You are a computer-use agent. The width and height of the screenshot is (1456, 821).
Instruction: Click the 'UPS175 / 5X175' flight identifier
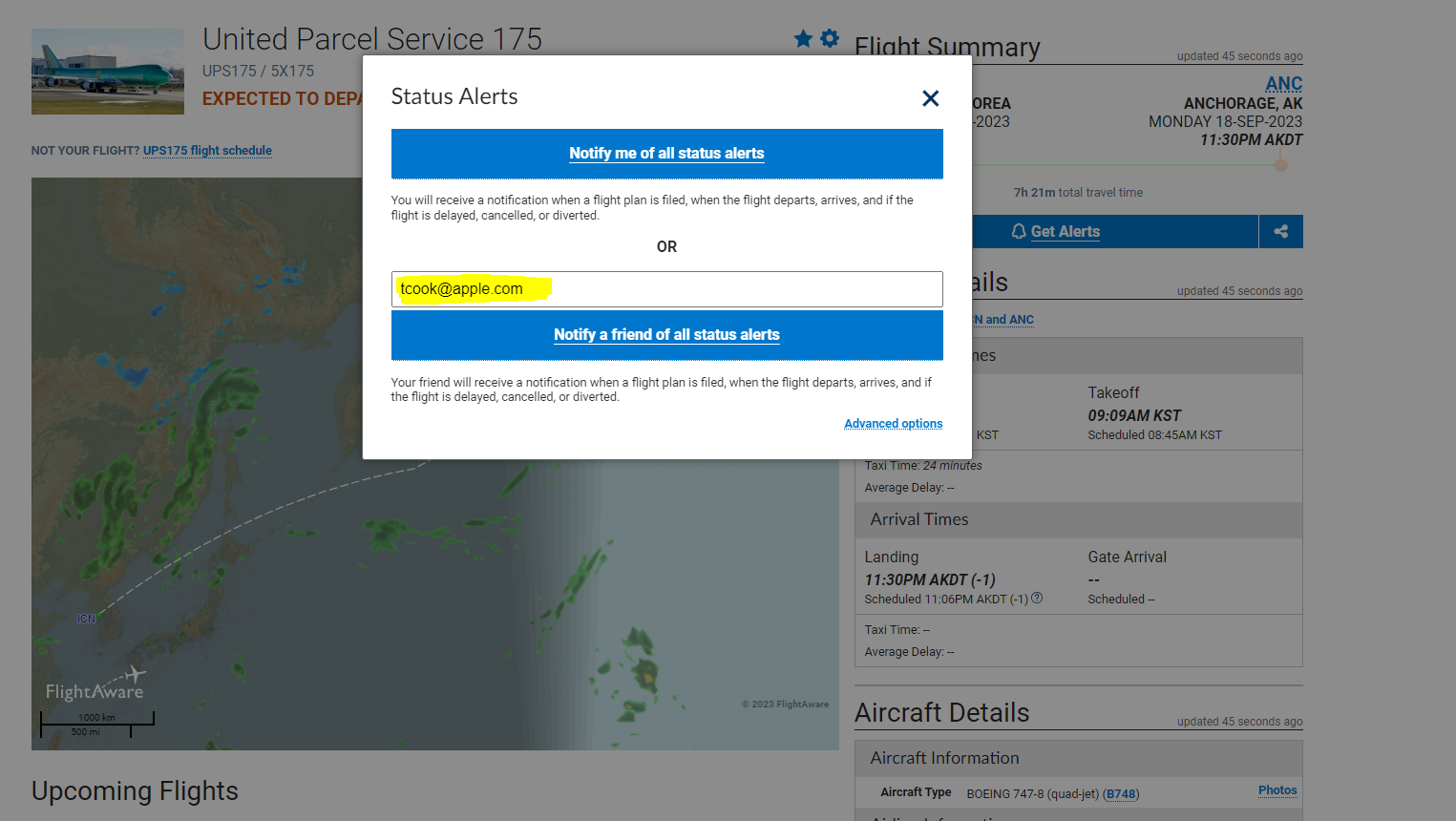point(258,72)
